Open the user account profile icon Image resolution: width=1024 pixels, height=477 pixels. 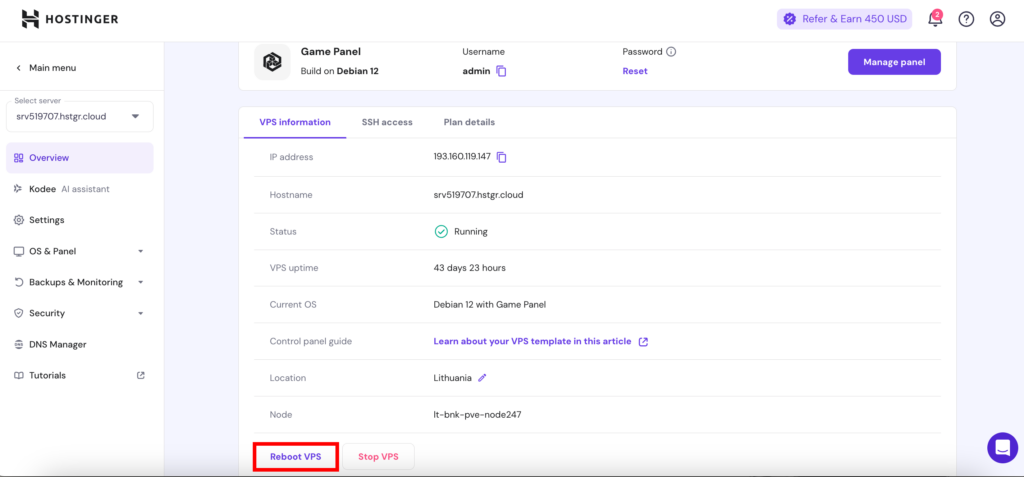point(997,19)
